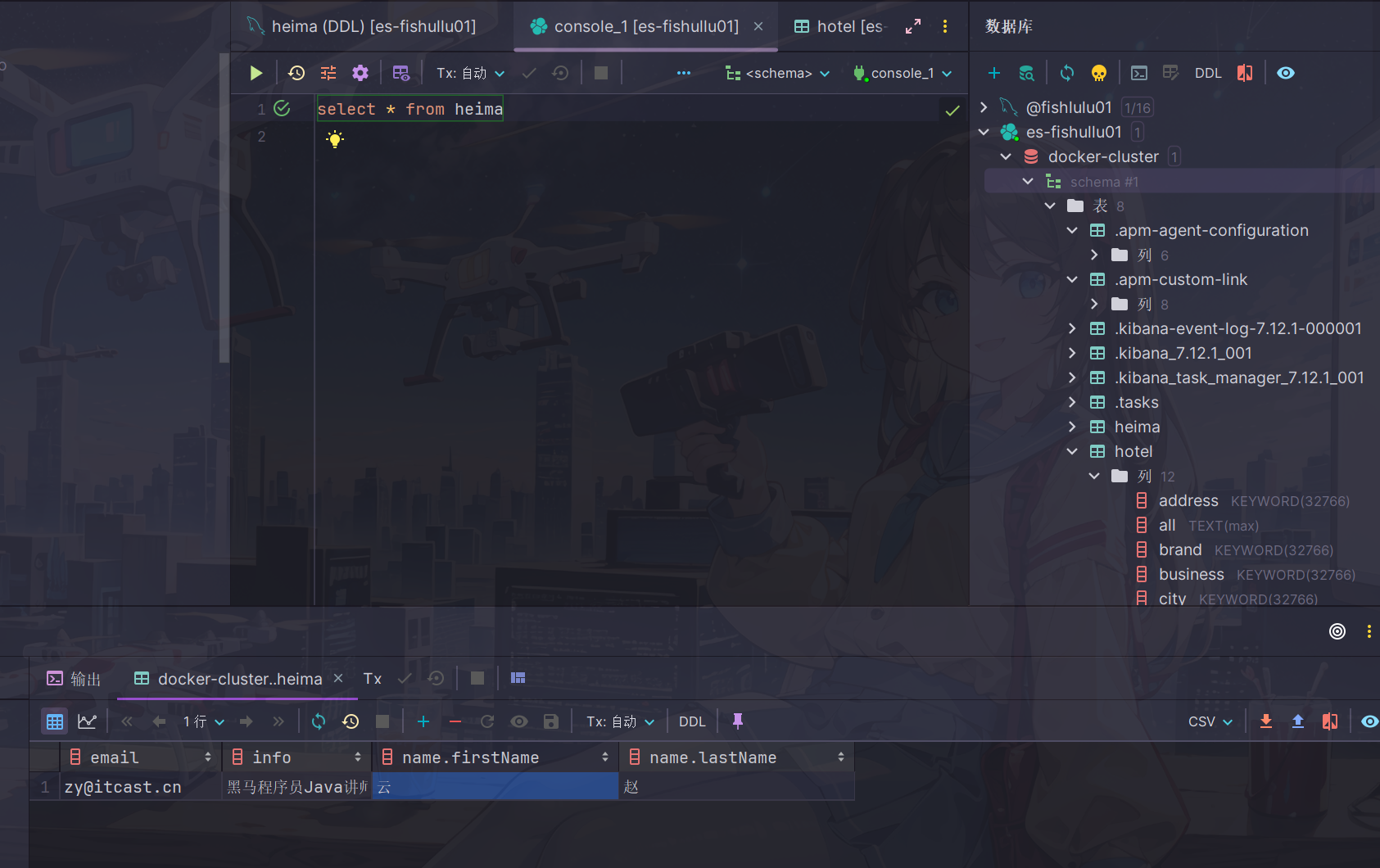Image resolution: width=1380 pixels, height=868 pixels.
Task: Click DDL button in database panel toolbar
Action: click(x=1208, y=73)
